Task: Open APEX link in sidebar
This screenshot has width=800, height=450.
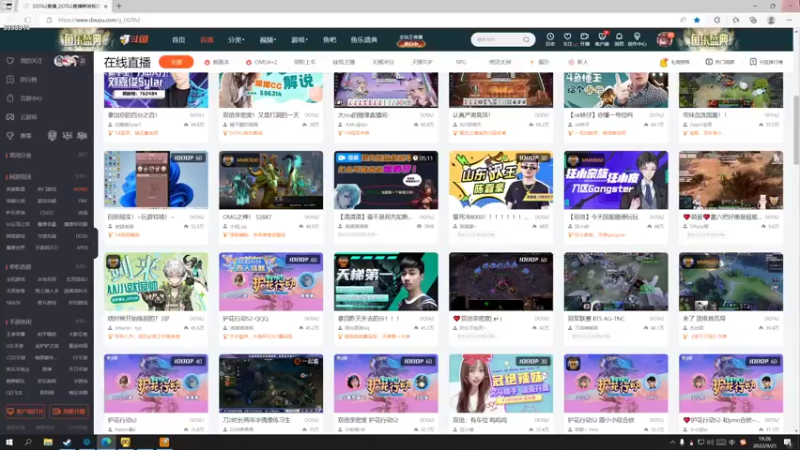Action: pos(82,247)
